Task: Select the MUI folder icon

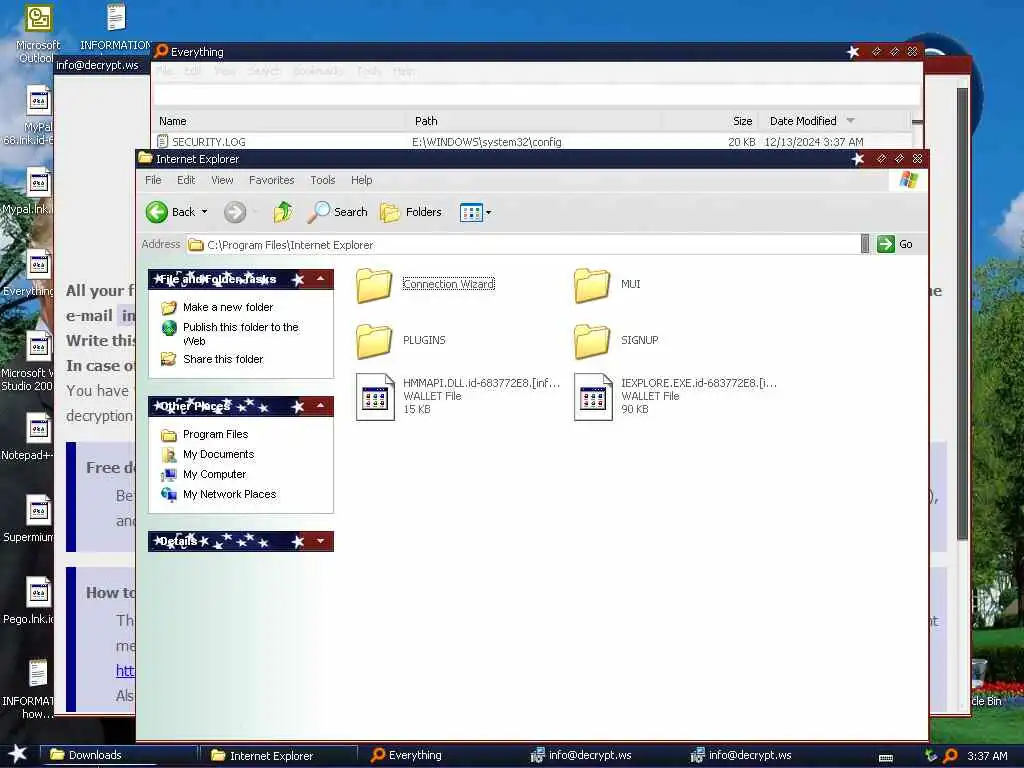Action: point(592,285)
